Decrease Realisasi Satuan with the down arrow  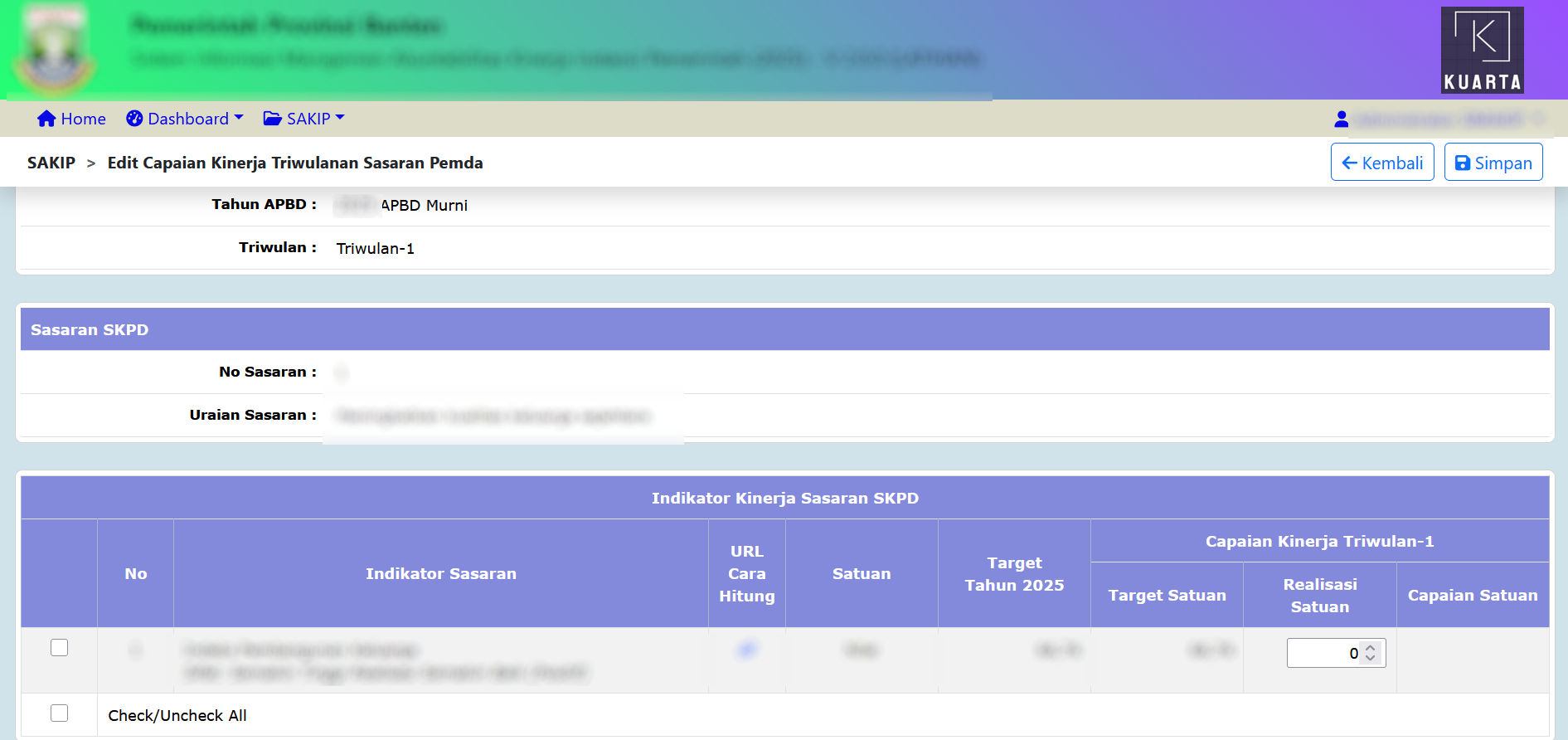point(1371,658)
